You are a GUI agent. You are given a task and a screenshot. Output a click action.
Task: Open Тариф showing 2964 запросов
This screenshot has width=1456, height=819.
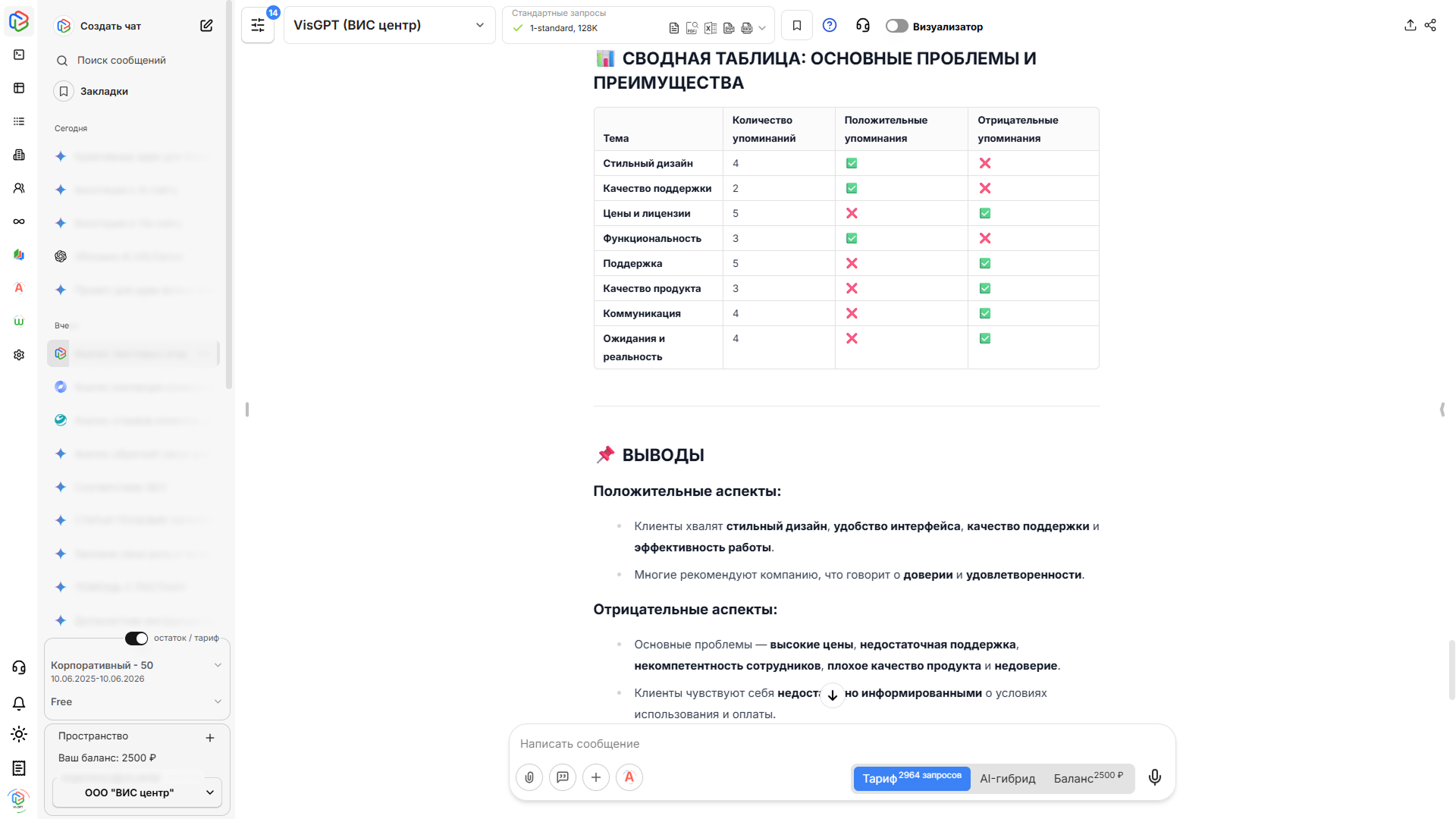(911, 778)
